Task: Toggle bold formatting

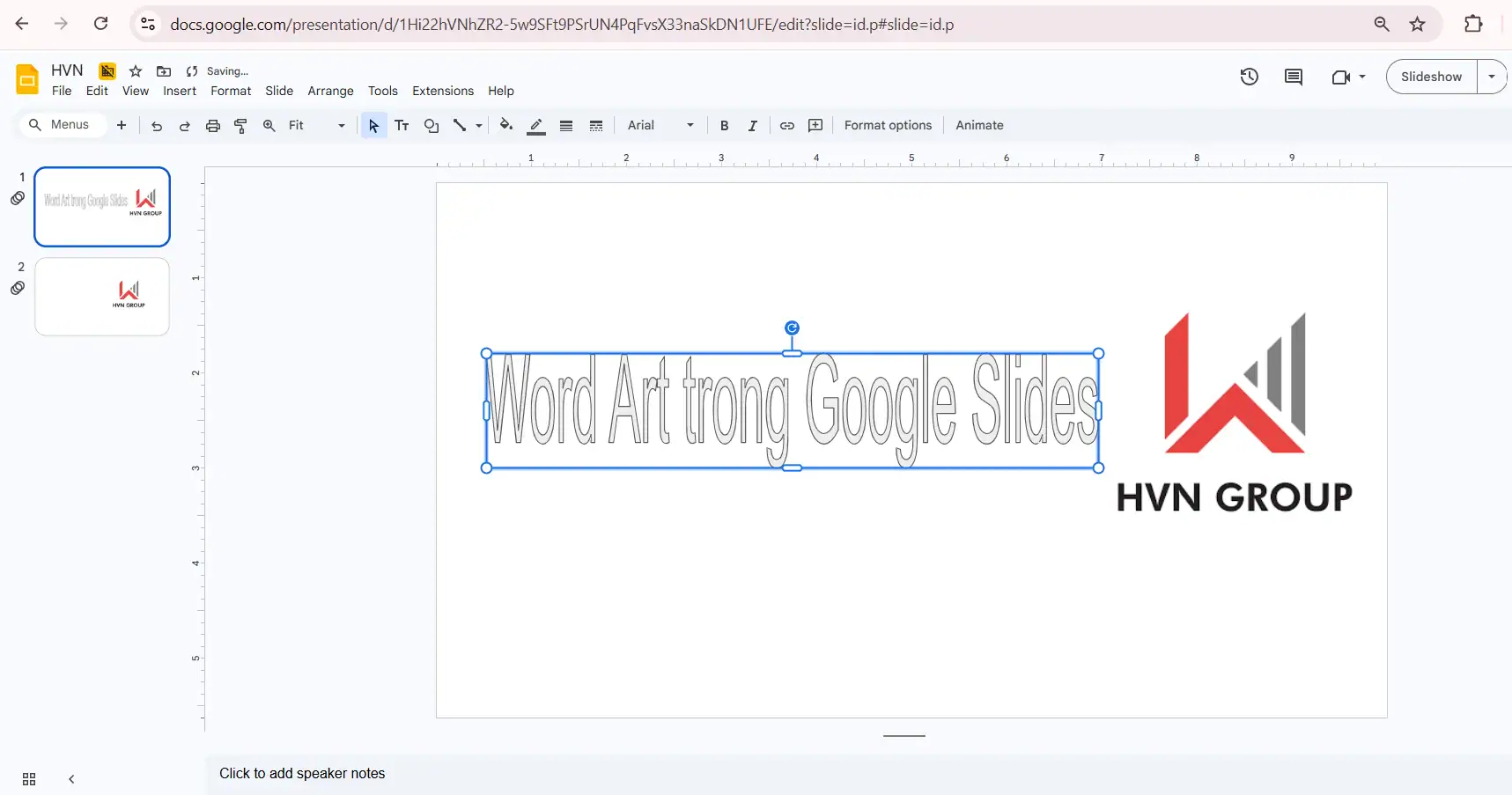Action: 724,125
